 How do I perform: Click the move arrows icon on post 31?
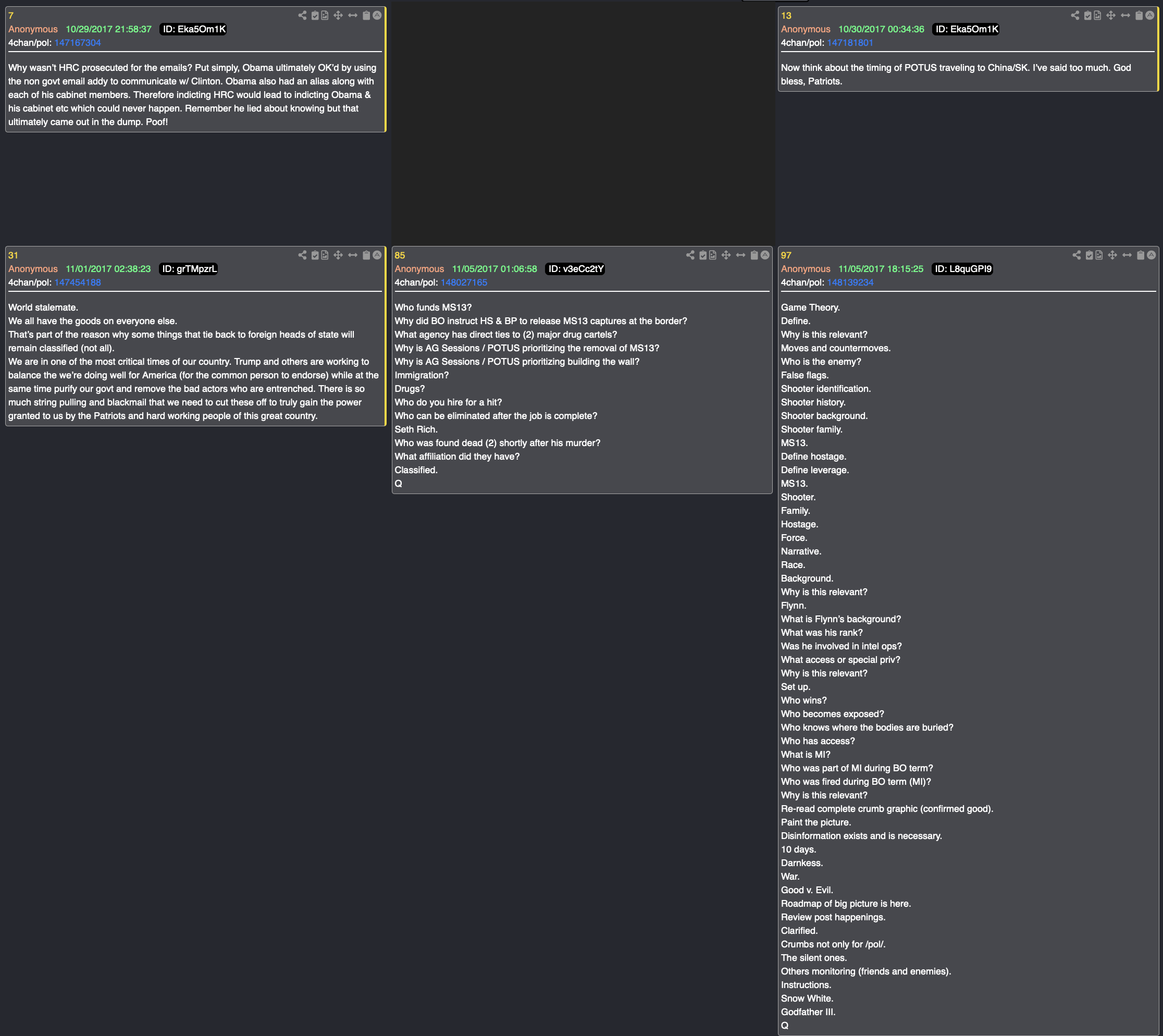coord(338,255)
